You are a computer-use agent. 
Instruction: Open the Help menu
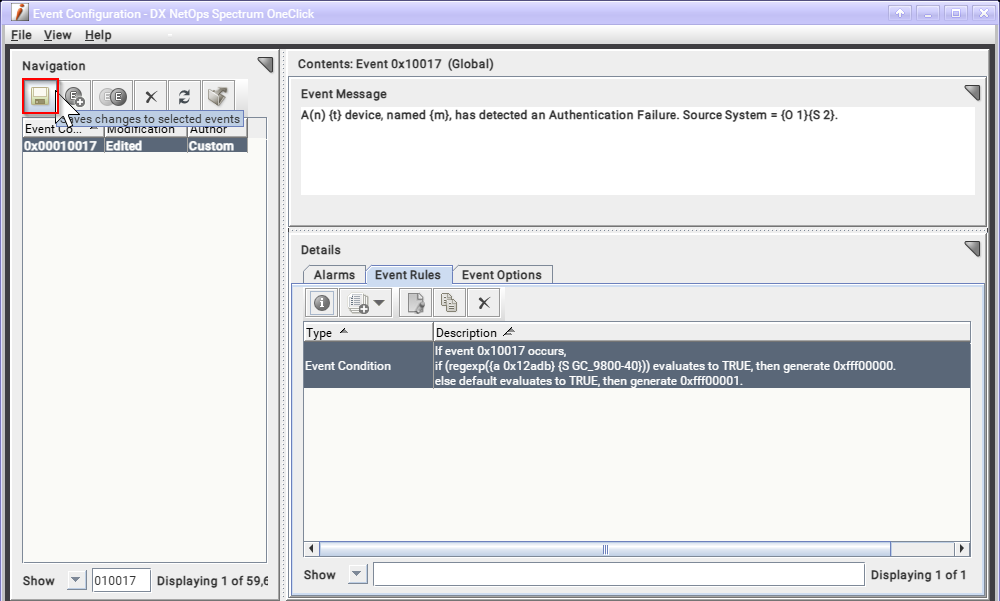[x=98, y=35]
